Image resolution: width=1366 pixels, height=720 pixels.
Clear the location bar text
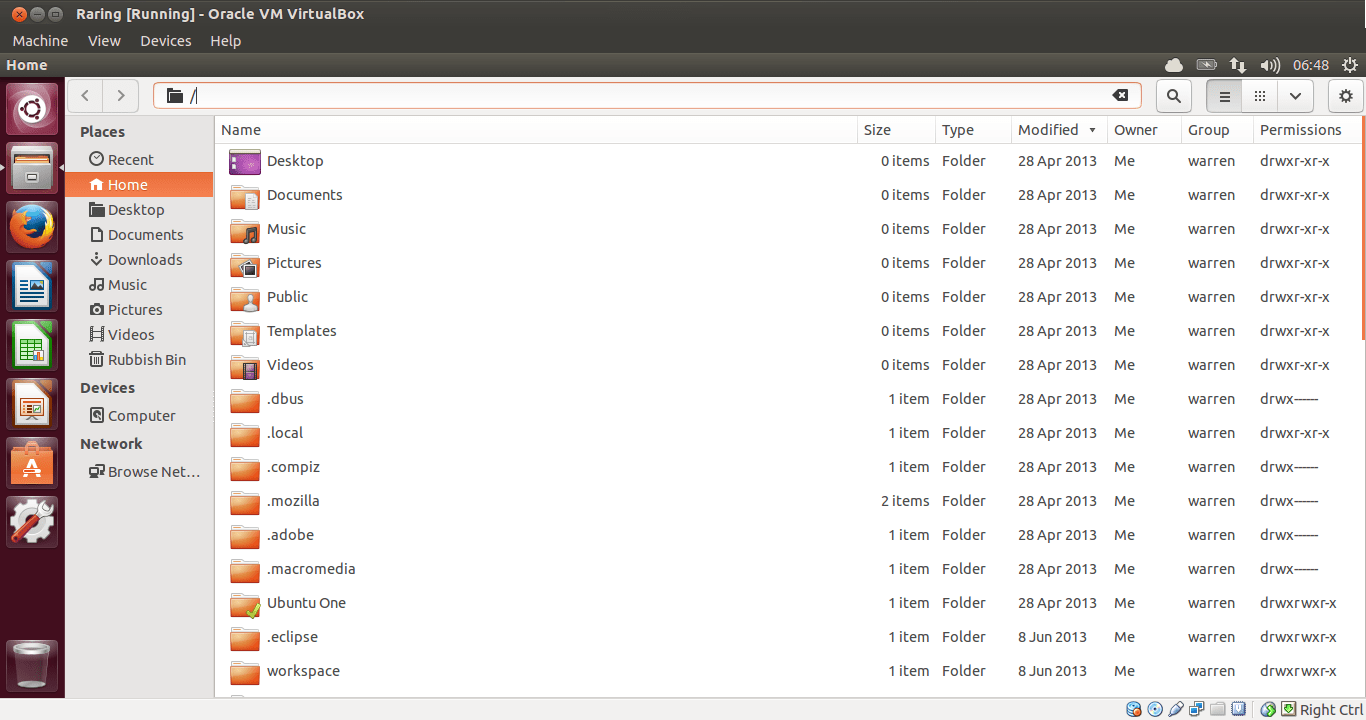1121,96
